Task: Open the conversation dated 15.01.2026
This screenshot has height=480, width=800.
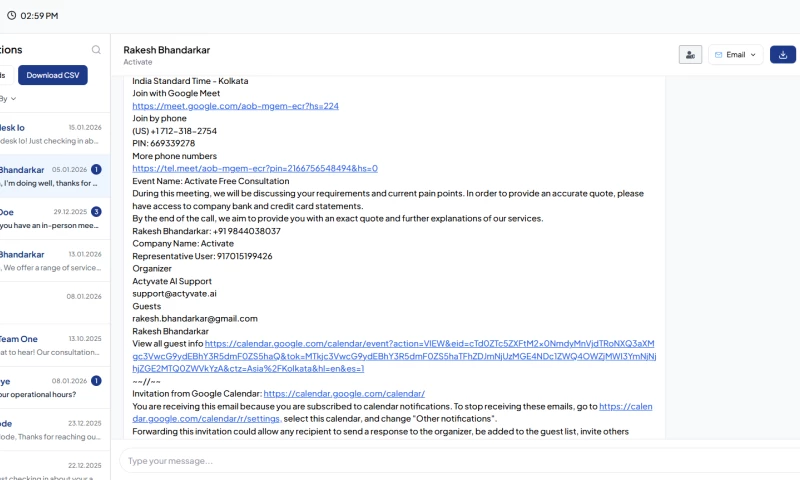Action: click(50, 134)
